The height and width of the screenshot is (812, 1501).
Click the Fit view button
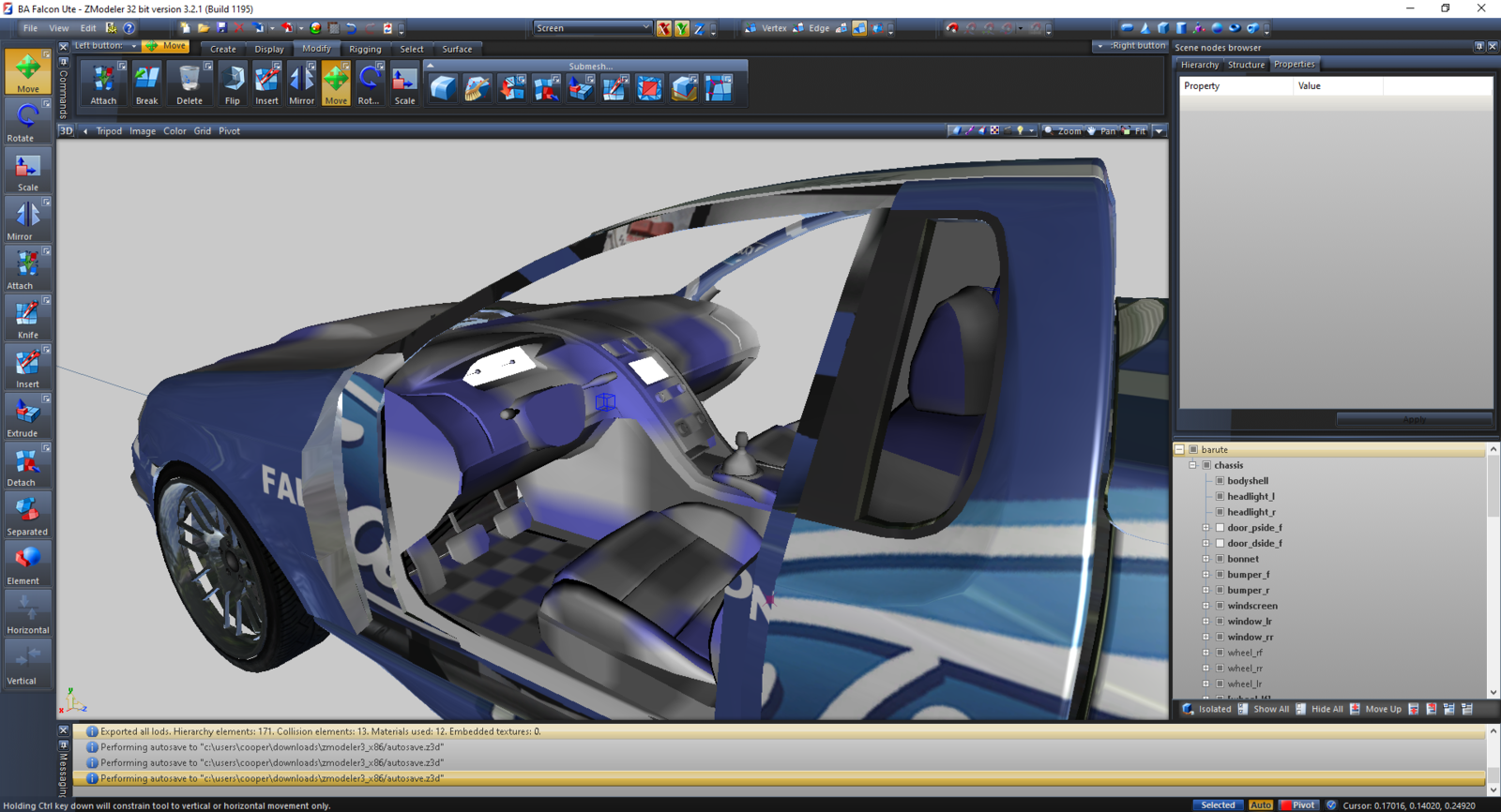click(x=1134, y=131)
